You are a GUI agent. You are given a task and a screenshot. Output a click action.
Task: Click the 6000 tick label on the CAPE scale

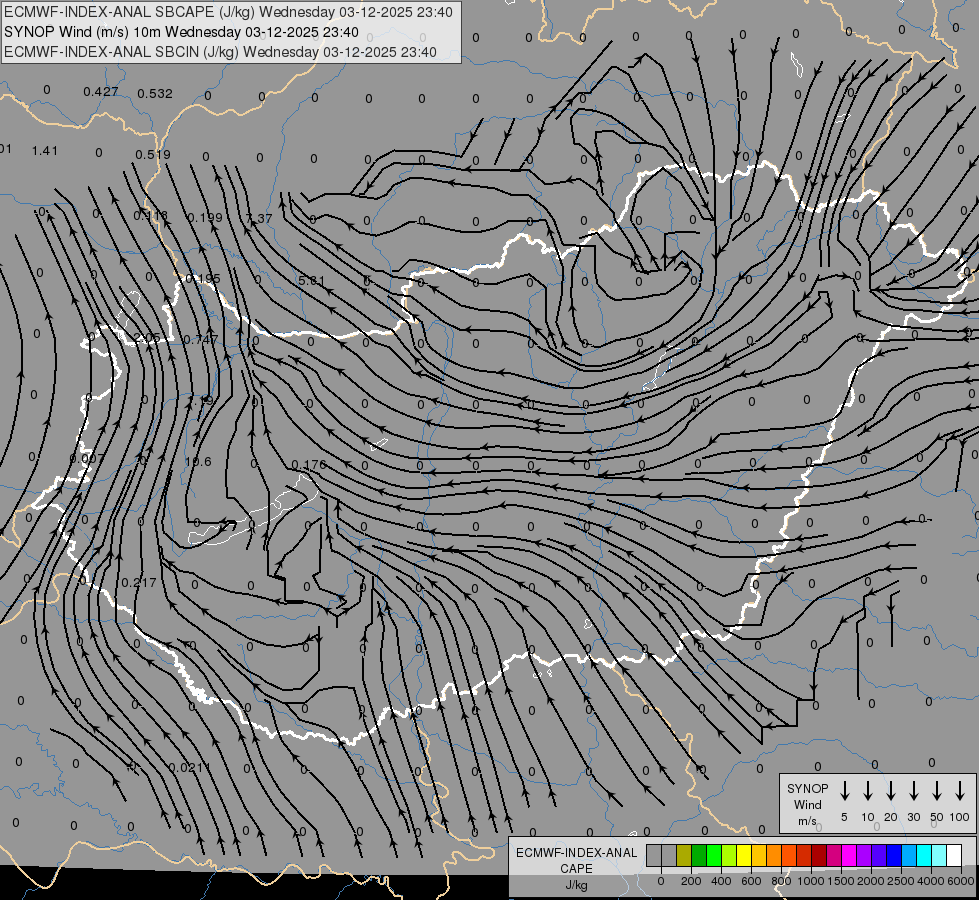(x=961, y=881)
